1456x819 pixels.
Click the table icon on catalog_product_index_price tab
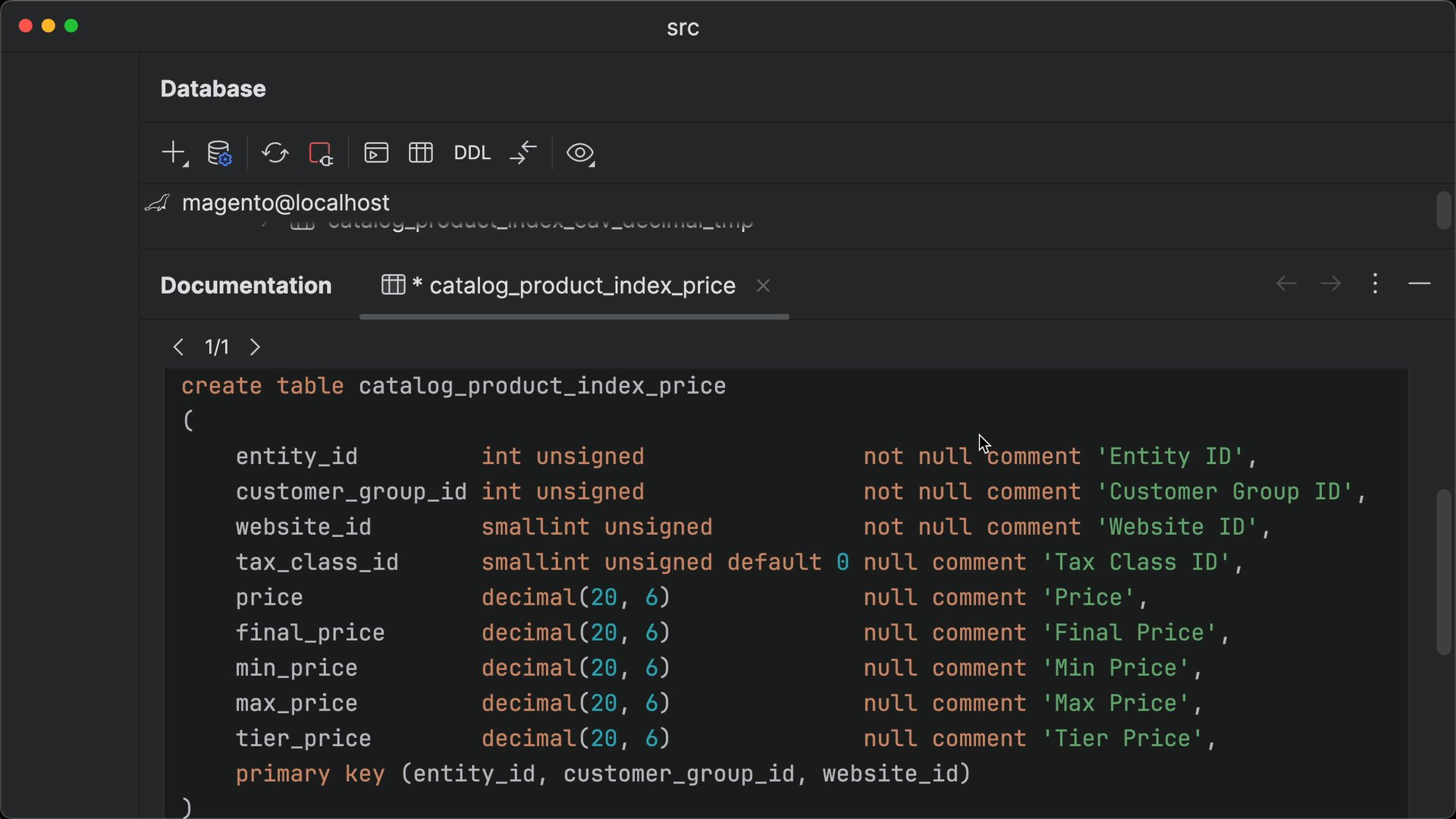(393, 285)
